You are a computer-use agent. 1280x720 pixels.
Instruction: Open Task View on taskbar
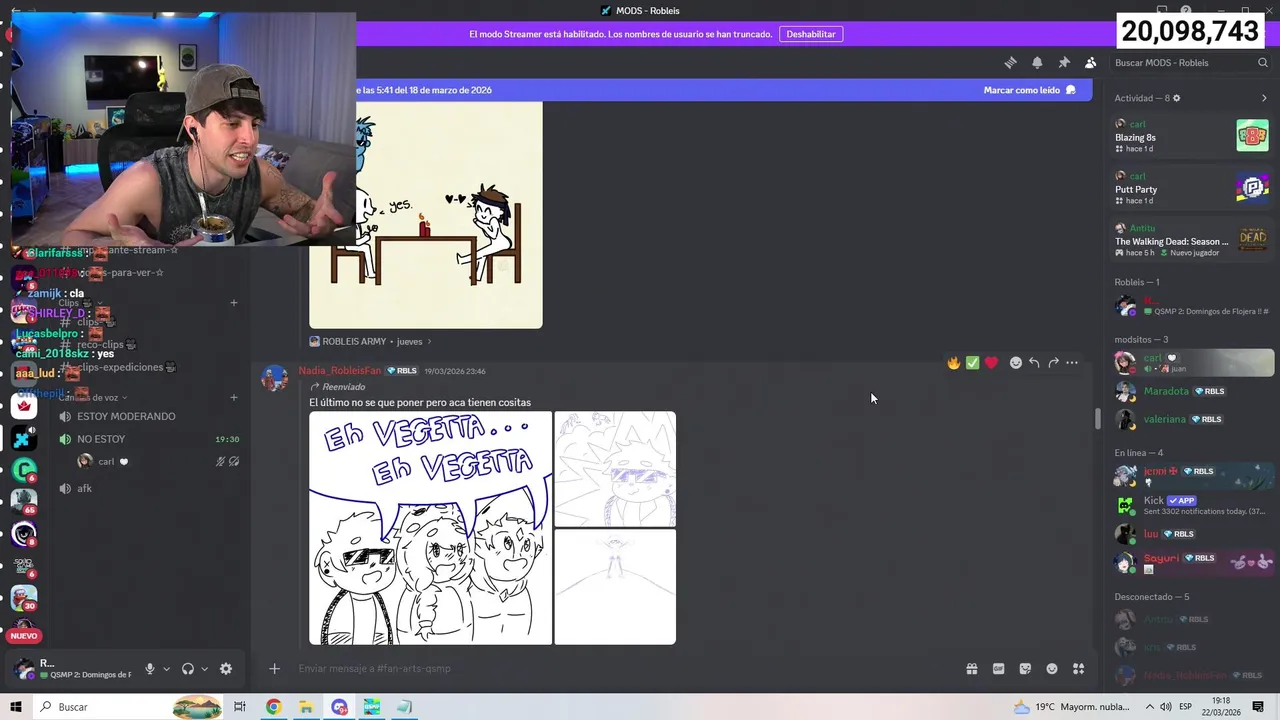click(x=240, y=707)
